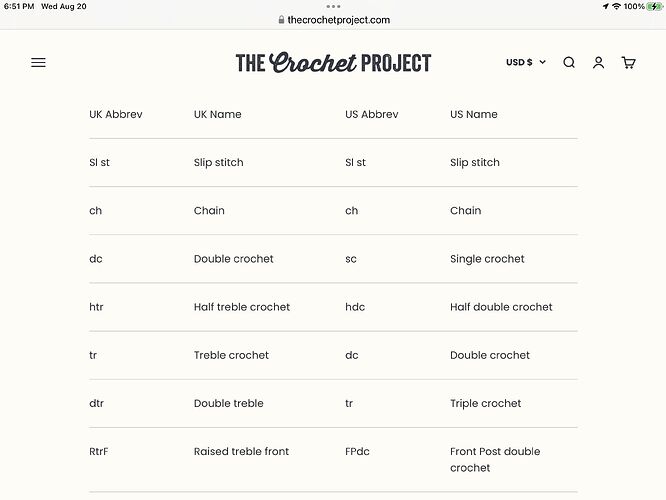Image resolution: width=666 pixels, height=500 pixels.
Task: Click the FPdc US abbreviation cell
Action: [x=357, y=452]
